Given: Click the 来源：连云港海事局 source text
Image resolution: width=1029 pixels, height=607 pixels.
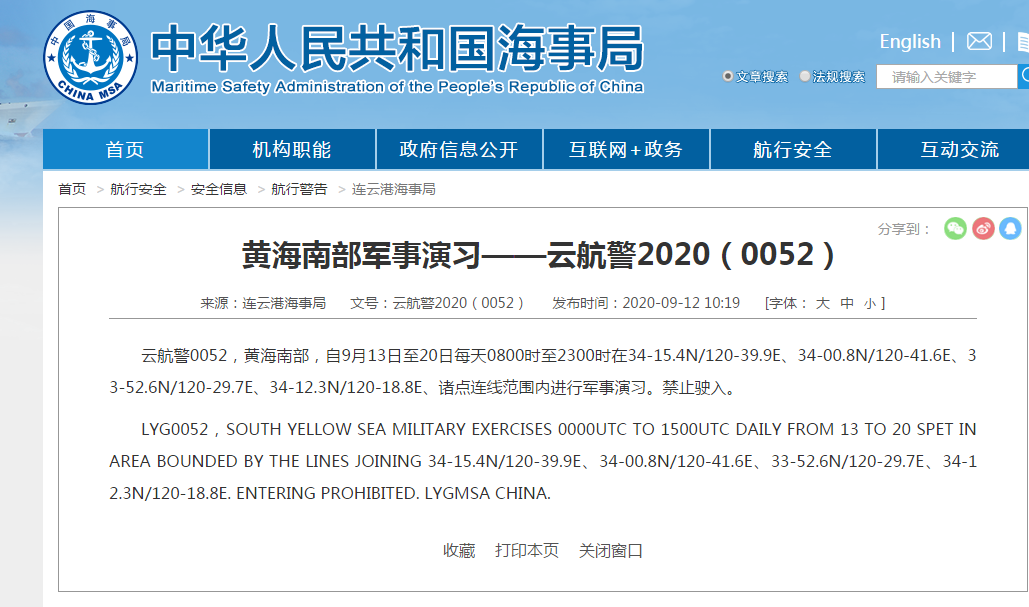Looking at the screenshot, I should point(263,303).
